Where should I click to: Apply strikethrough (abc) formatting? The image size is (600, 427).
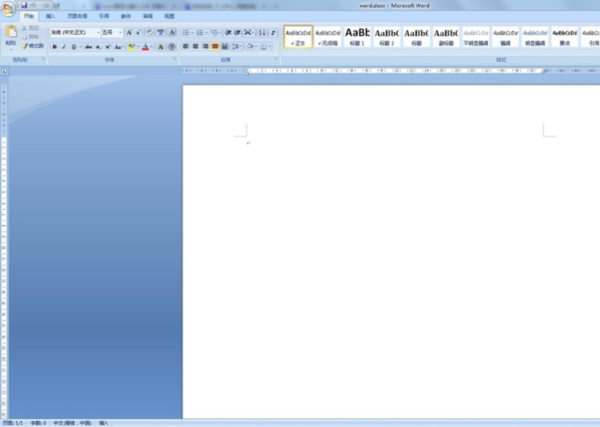[x=88, y=47]
